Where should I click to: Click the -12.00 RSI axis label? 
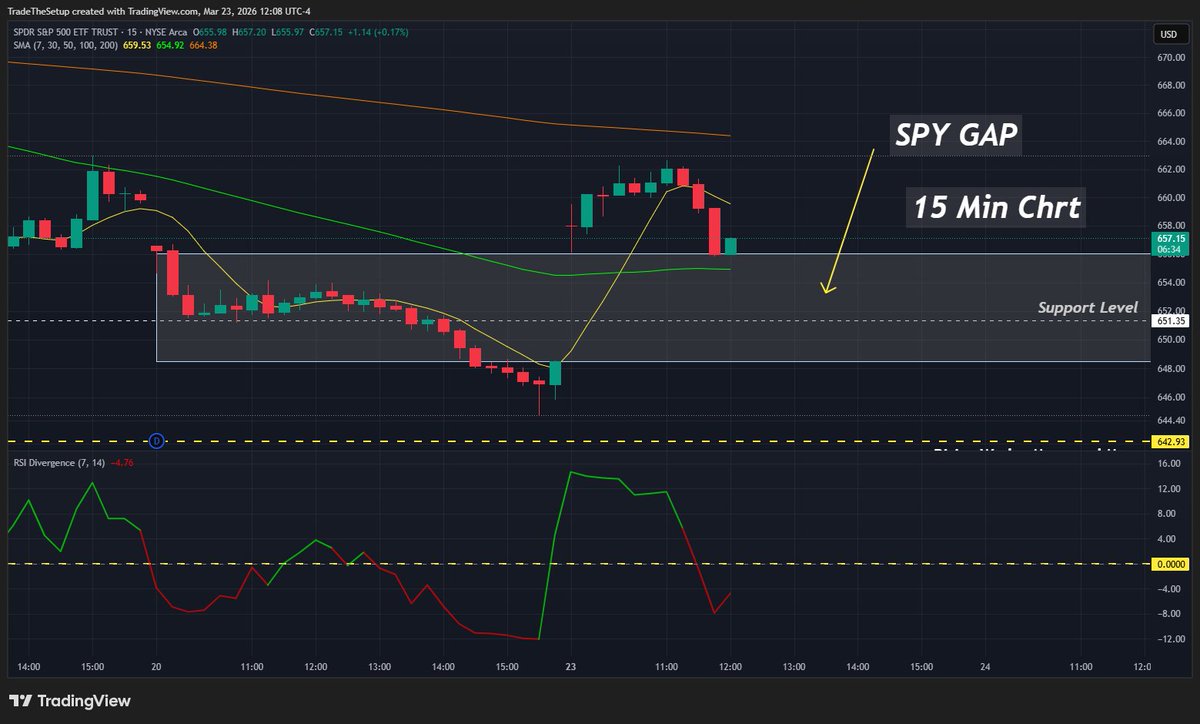tap(1171, 639)
